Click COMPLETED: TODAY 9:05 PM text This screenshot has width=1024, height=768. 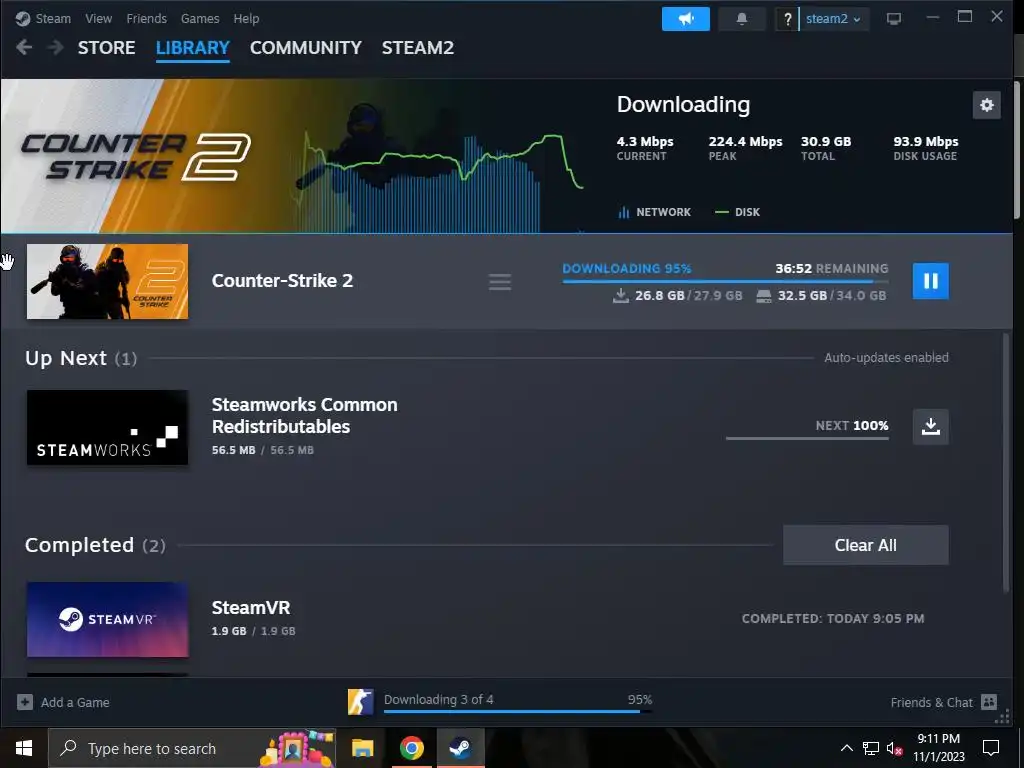(x=833, y=618)
